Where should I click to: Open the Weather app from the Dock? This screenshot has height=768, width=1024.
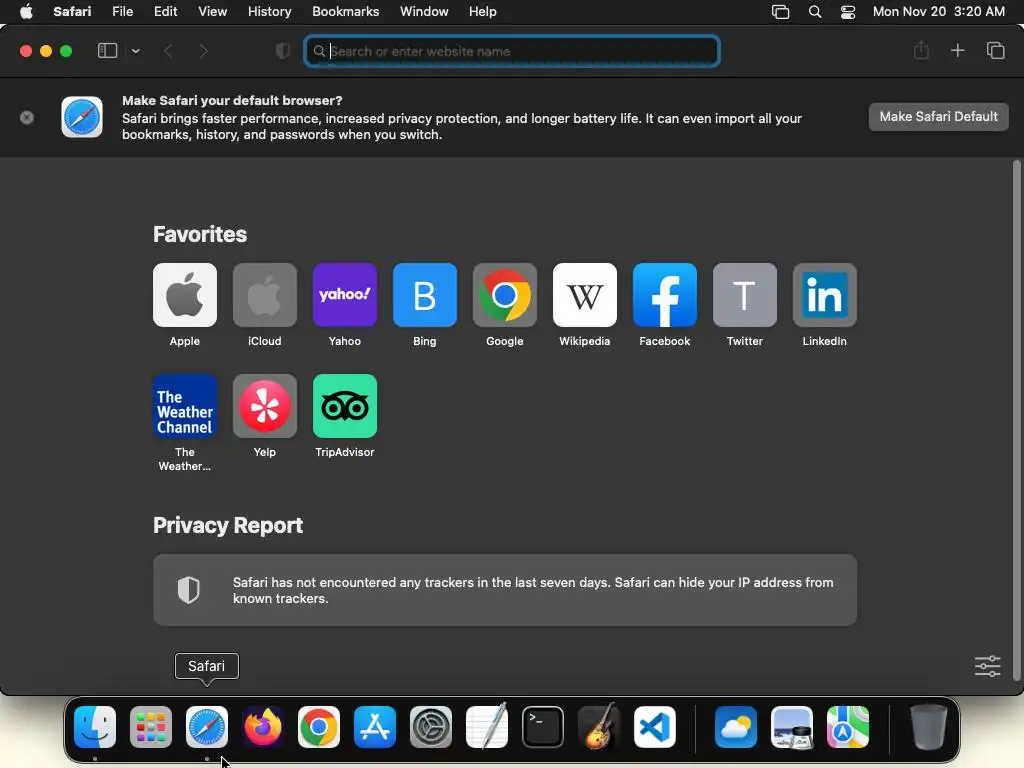[x=736, y=726]
